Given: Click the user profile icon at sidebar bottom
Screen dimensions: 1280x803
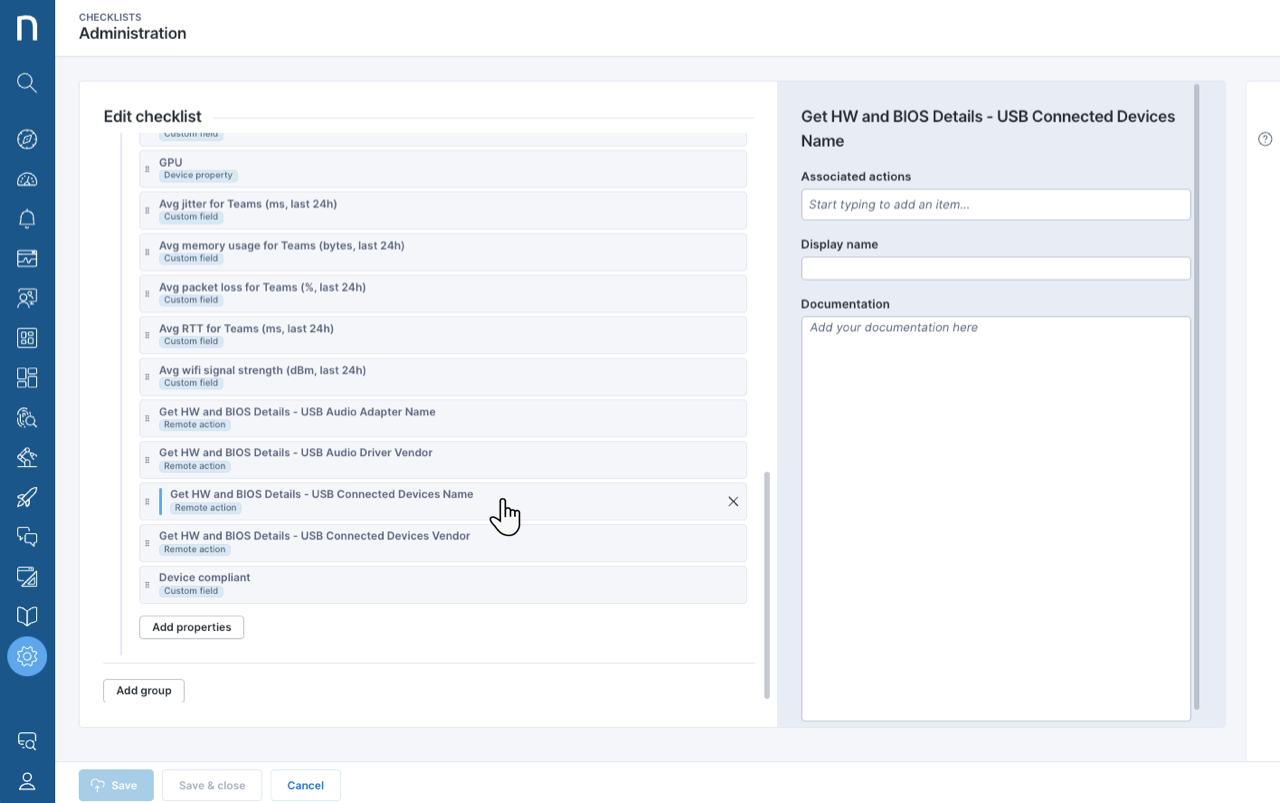Looking at the screenshot, I should 27,781.
